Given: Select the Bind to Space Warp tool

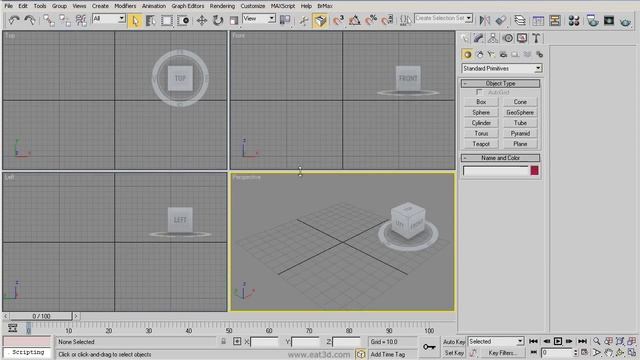Looking at the screenshot, I should pyautogui.click(x=81, y=20).
